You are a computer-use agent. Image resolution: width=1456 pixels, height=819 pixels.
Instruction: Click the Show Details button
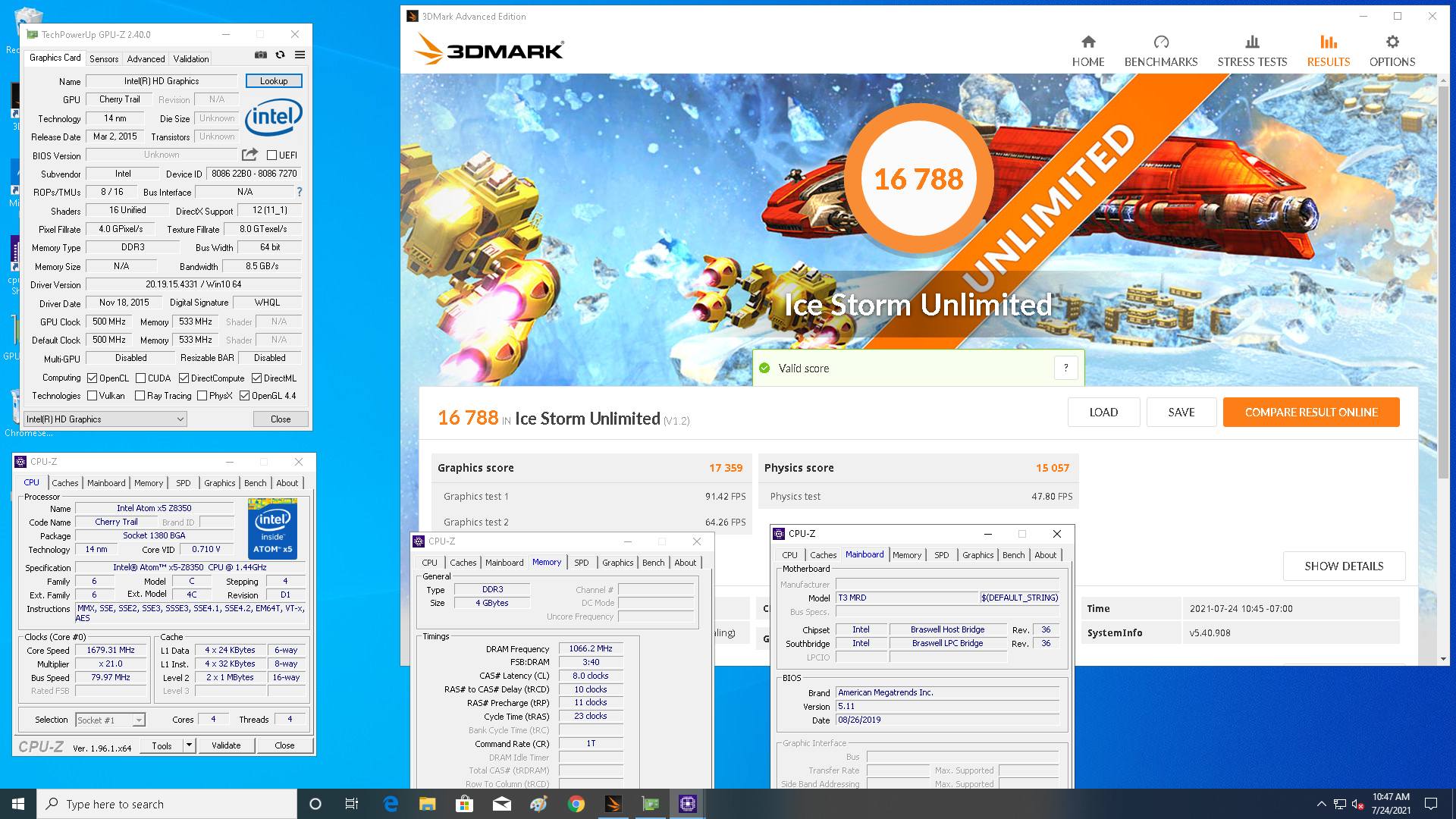[x=1344, y=566]
